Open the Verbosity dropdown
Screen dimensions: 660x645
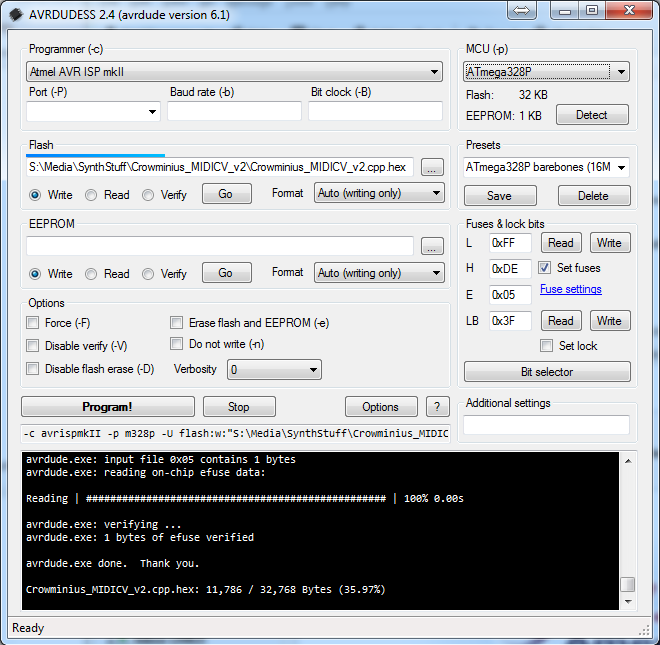click(274, 370)
